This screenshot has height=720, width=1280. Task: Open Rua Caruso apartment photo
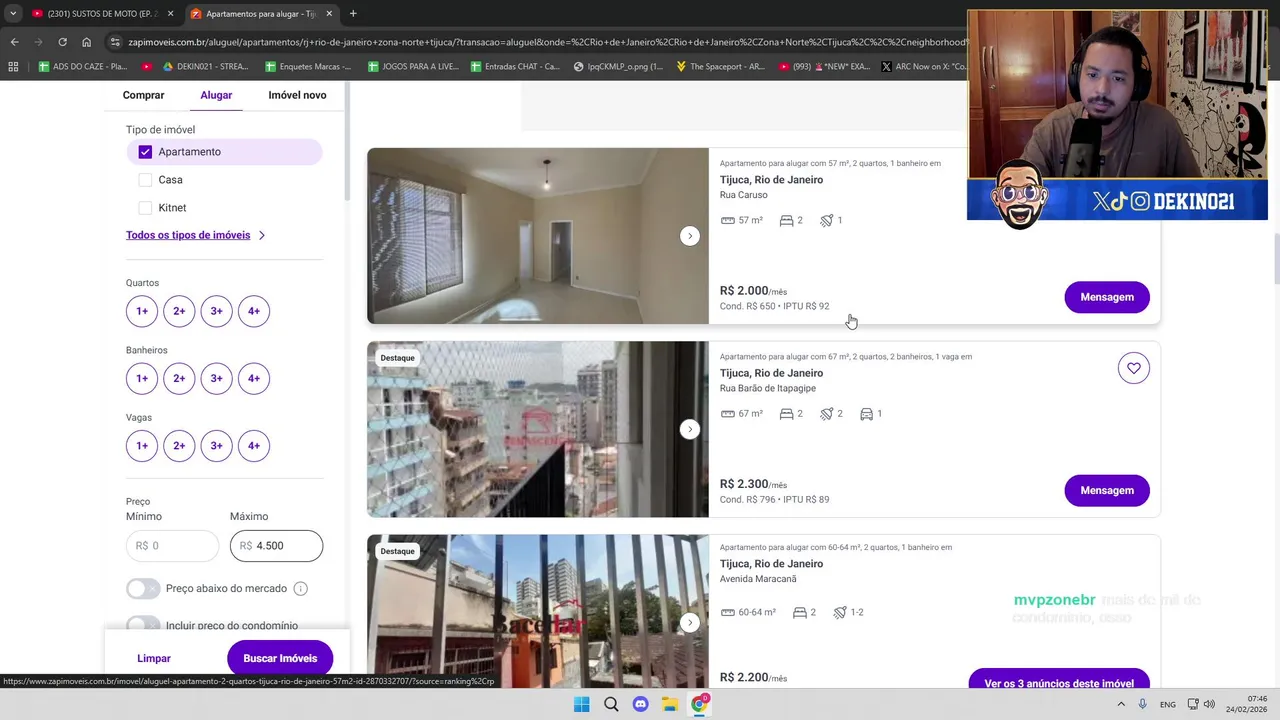[537, 236]
